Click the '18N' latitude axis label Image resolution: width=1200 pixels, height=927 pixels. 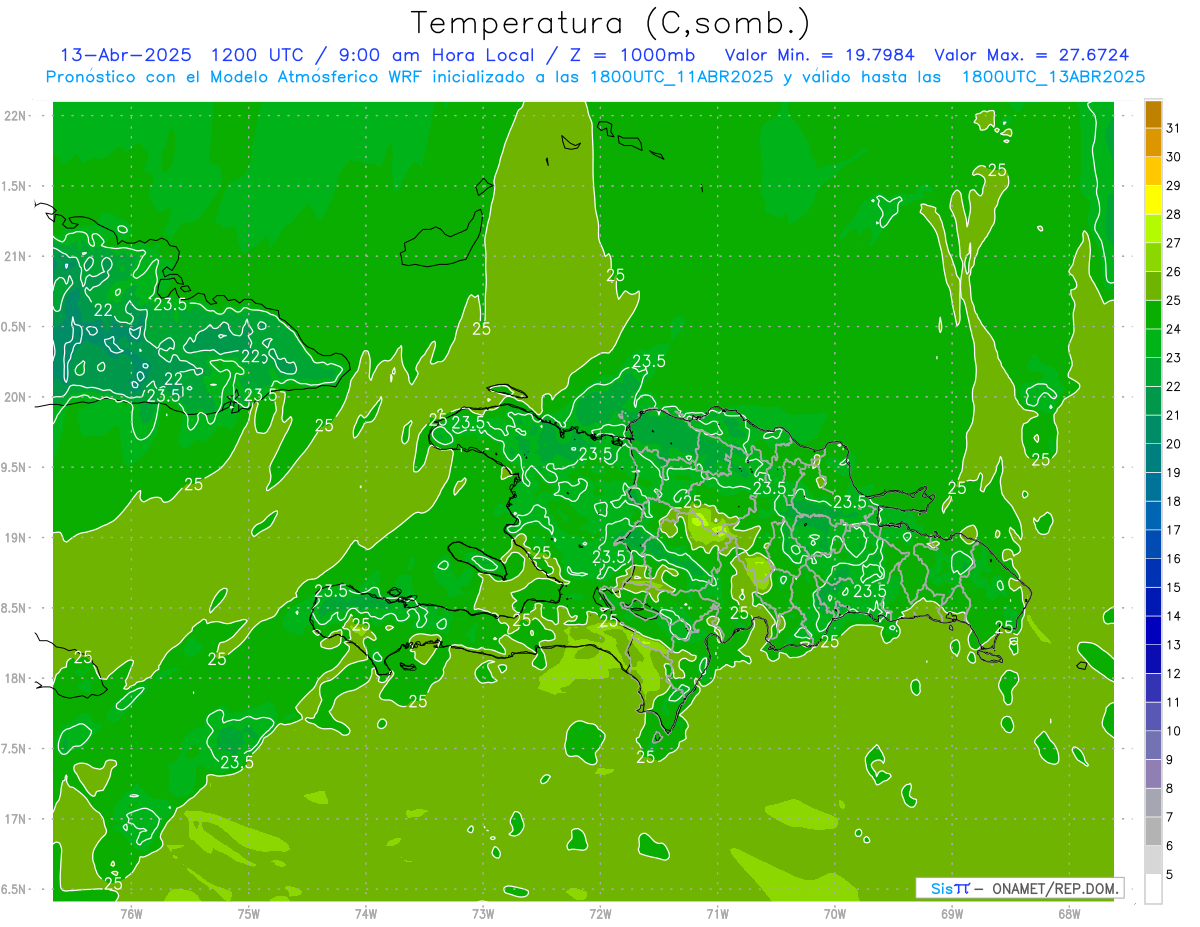click(17, 679)
